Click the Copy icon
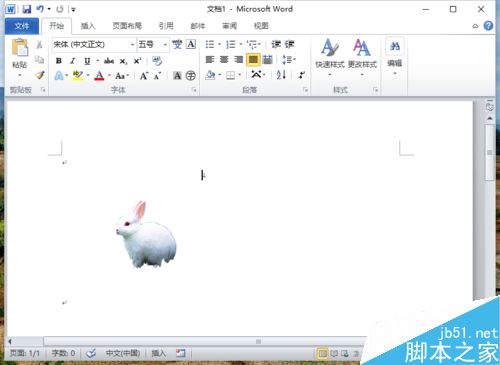 [40, 60]
